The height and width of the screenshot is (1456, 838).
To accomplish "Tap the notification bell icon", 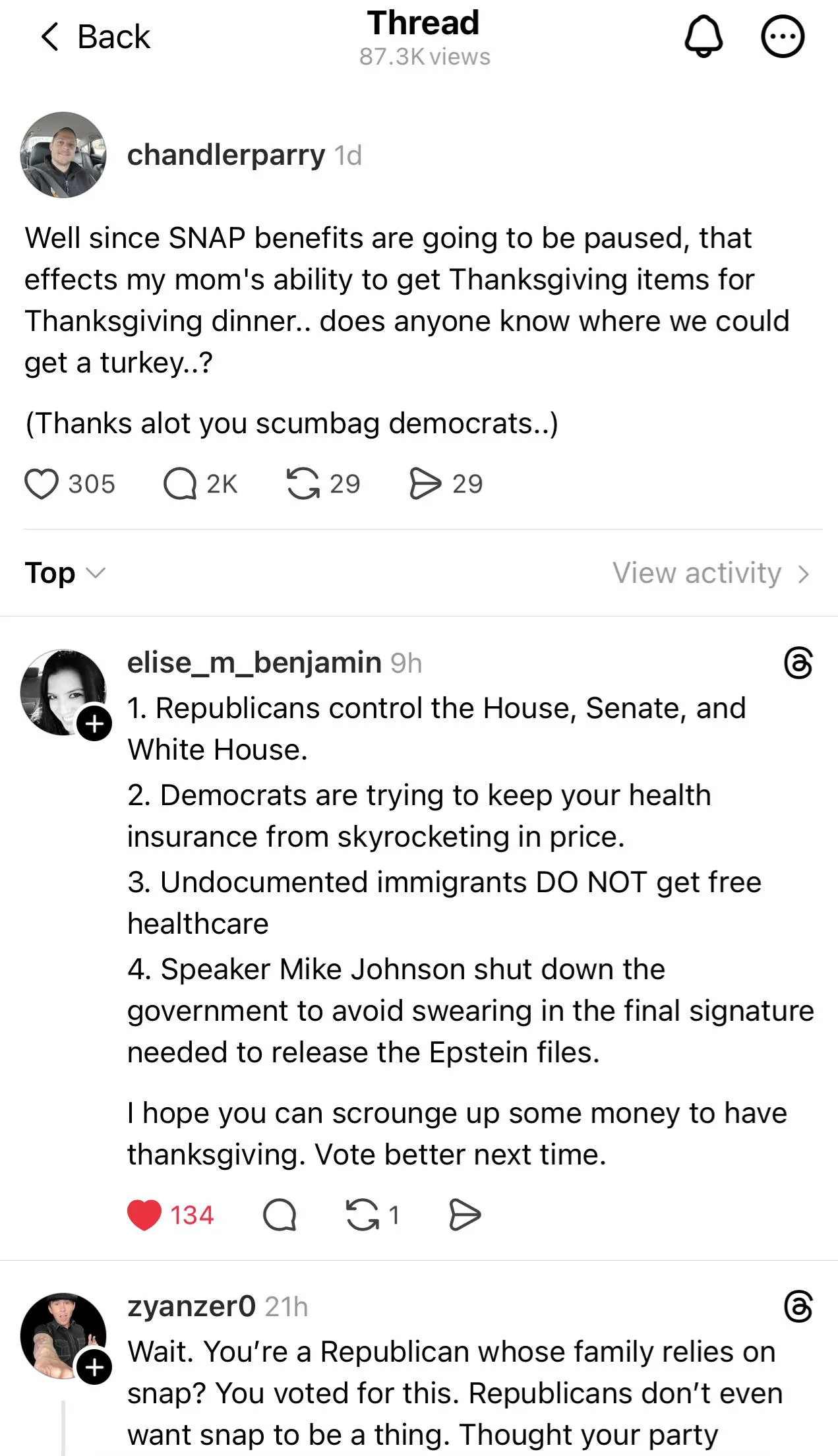I will (x=703, y=37).
